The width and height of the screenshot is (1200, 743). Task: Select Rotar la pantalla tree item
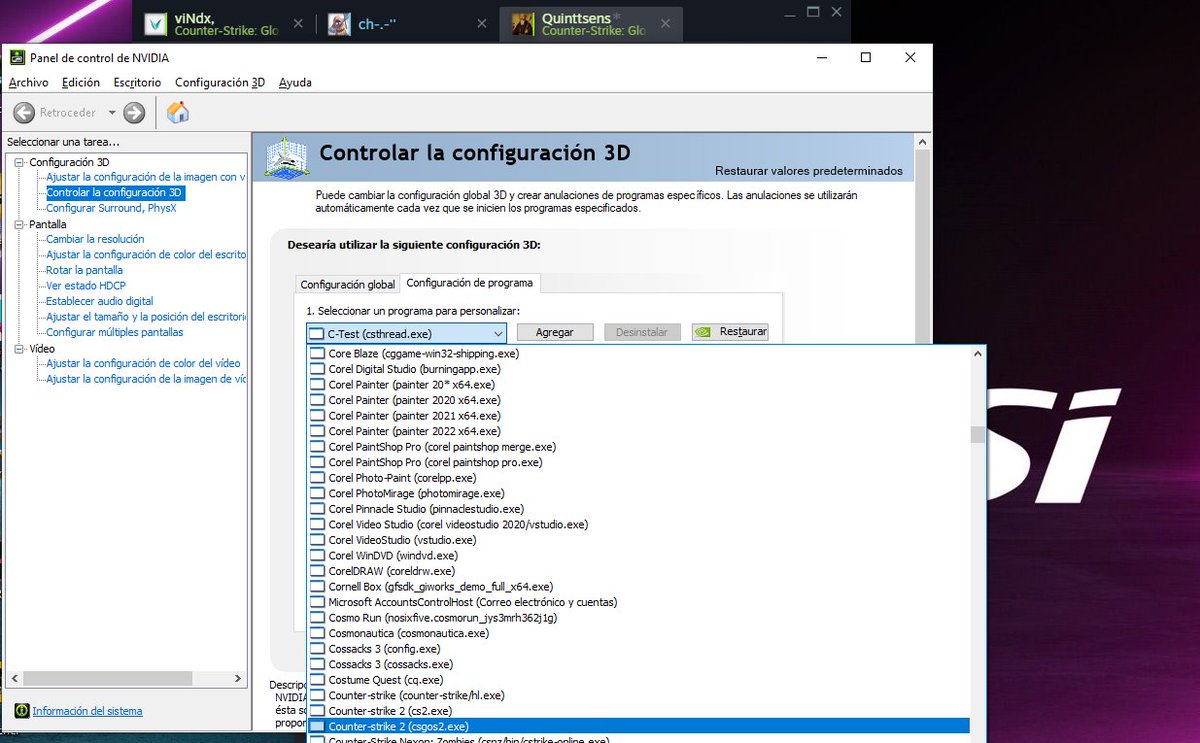(x=85, y=270)
